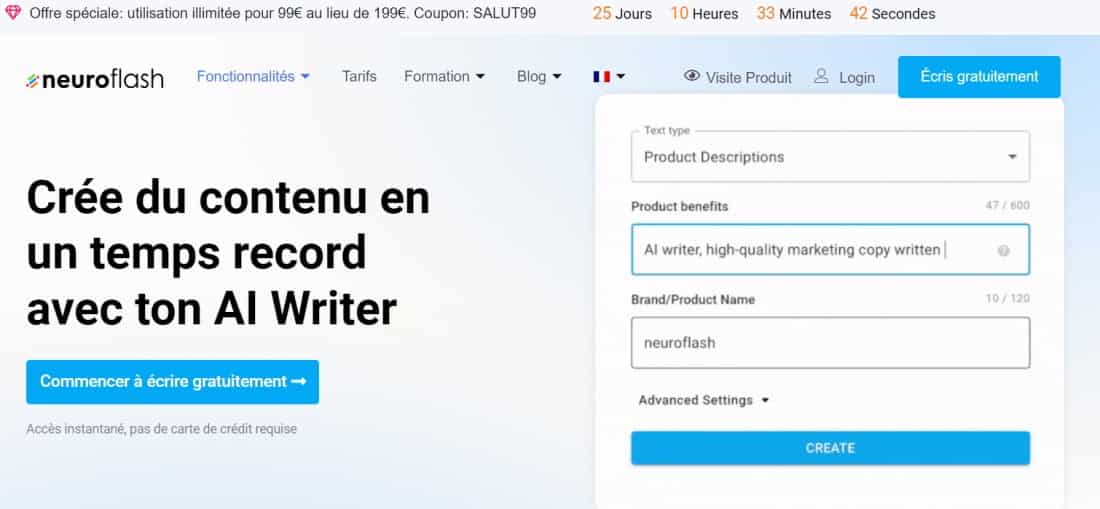Viewport: 1100px width, 509px height.
Task: Click the eye icon beside Visite Produit
Action: coord(692,76)
